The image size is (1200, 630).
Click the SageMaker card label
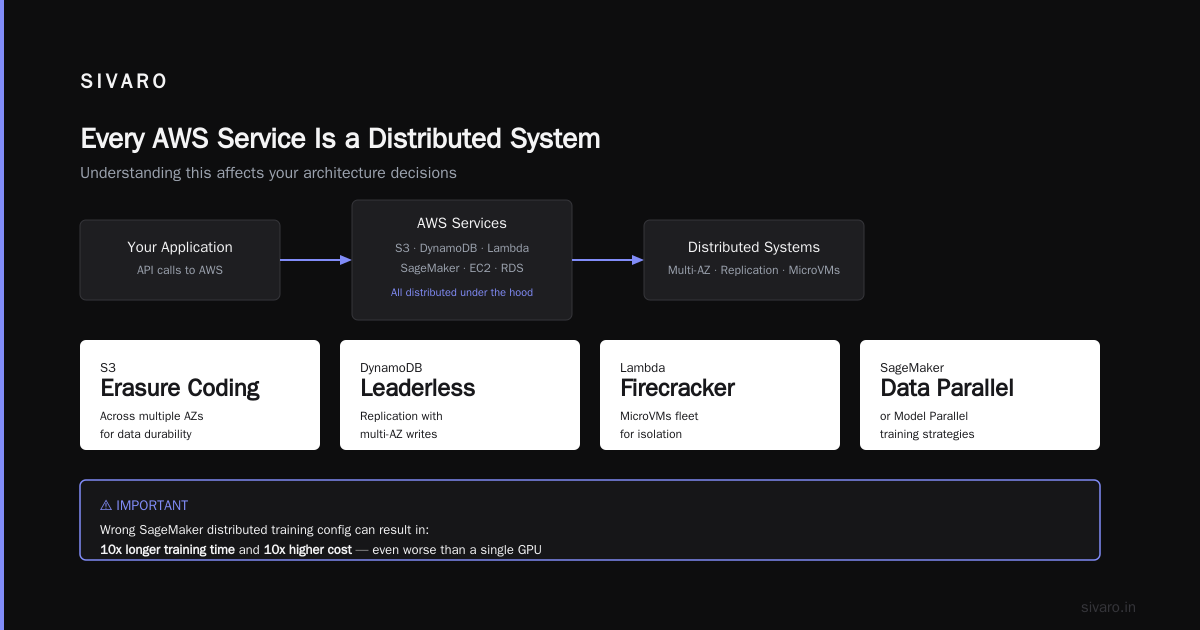tap(912, 367)
